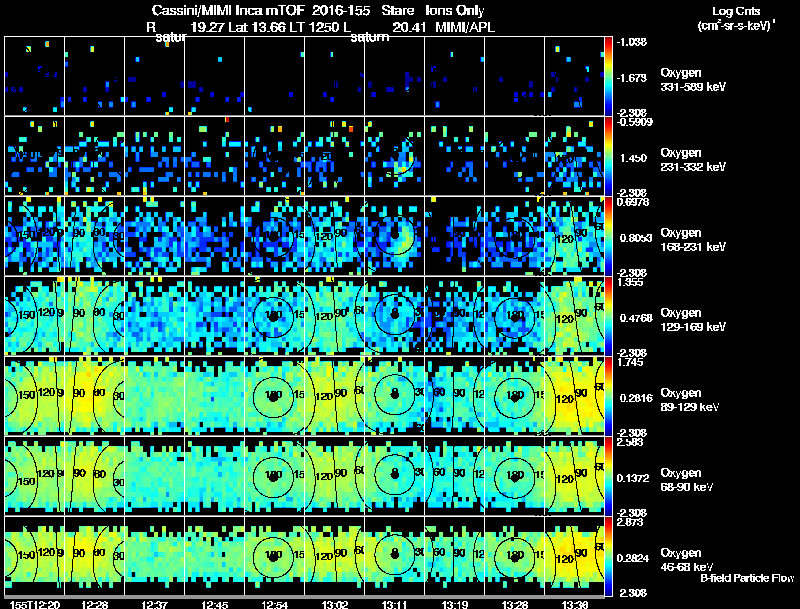
Task: Select the color bar next to Oxygen 89-129 keV
Action: [x=608, y=396]
